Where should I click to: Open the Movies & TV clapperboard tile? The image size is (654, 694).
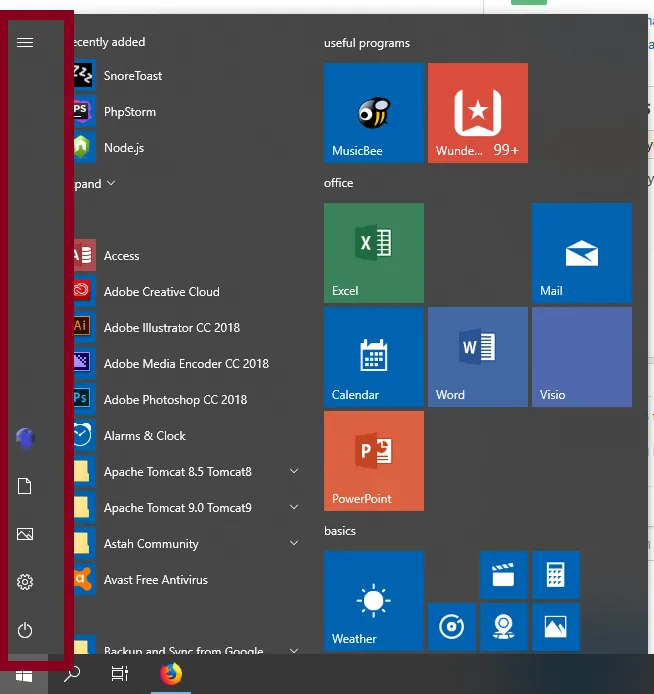coord(504,575)
